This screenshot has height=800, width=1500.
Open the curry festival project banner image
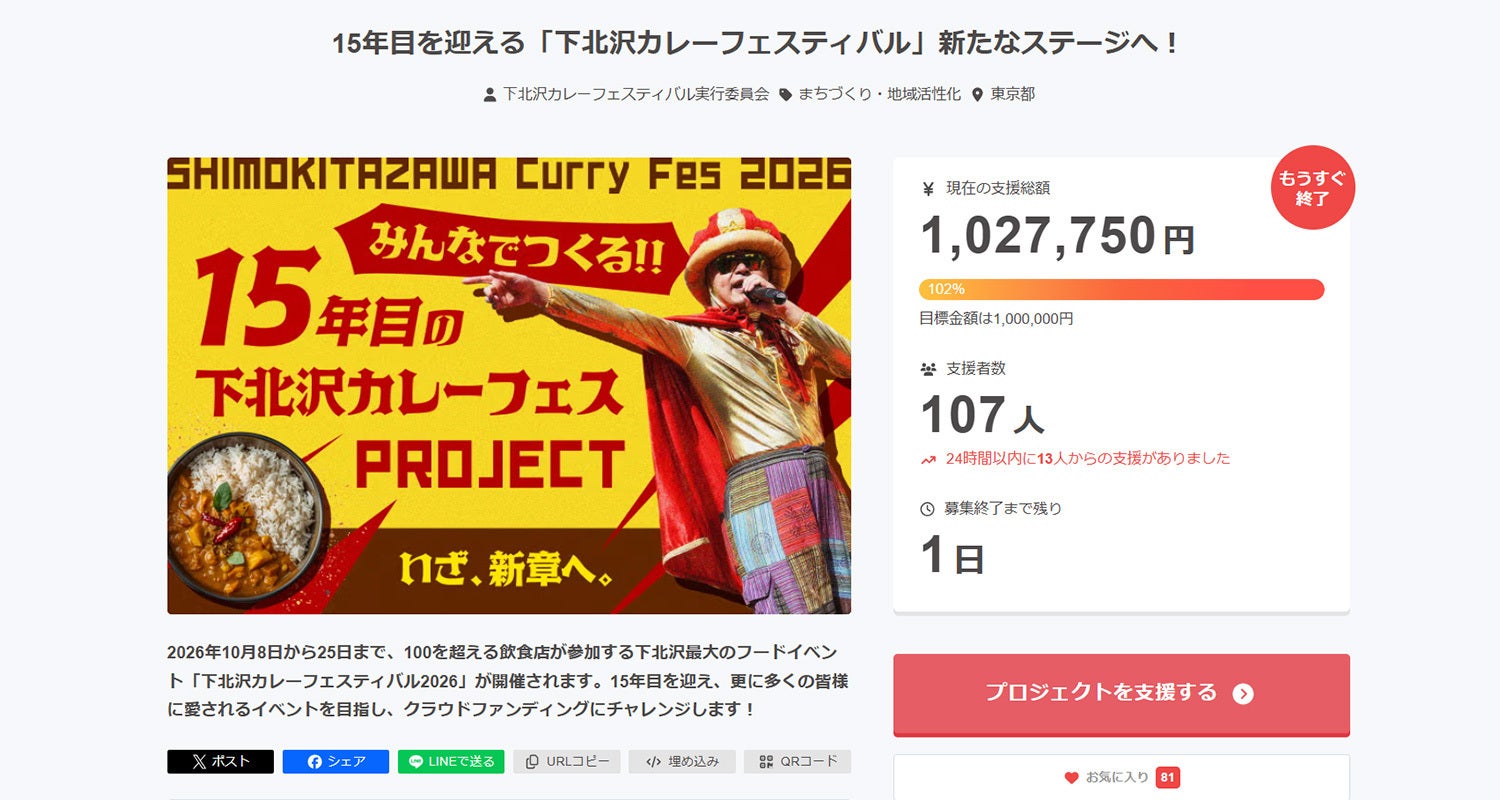click(x=509, y=385)
